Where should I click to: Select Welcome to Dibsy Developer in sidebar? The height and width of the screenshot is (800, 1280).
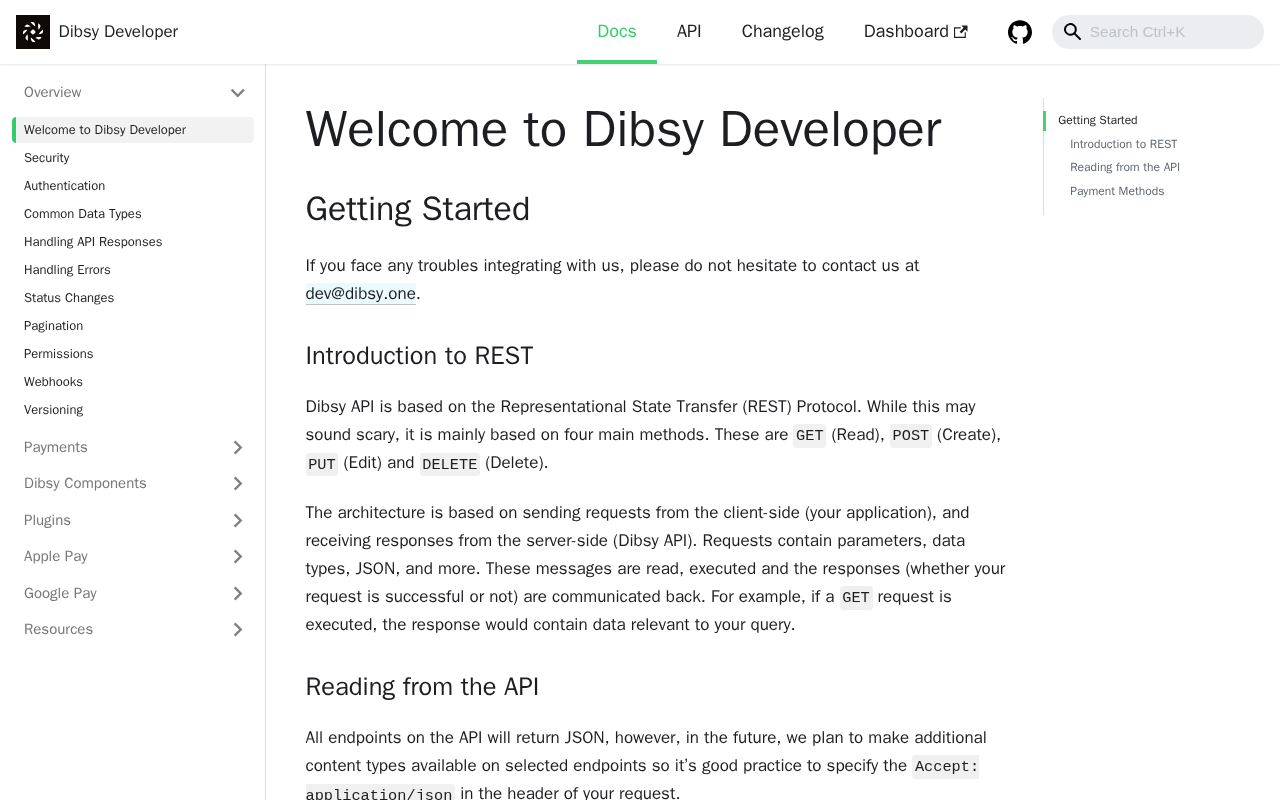[133, 130]
